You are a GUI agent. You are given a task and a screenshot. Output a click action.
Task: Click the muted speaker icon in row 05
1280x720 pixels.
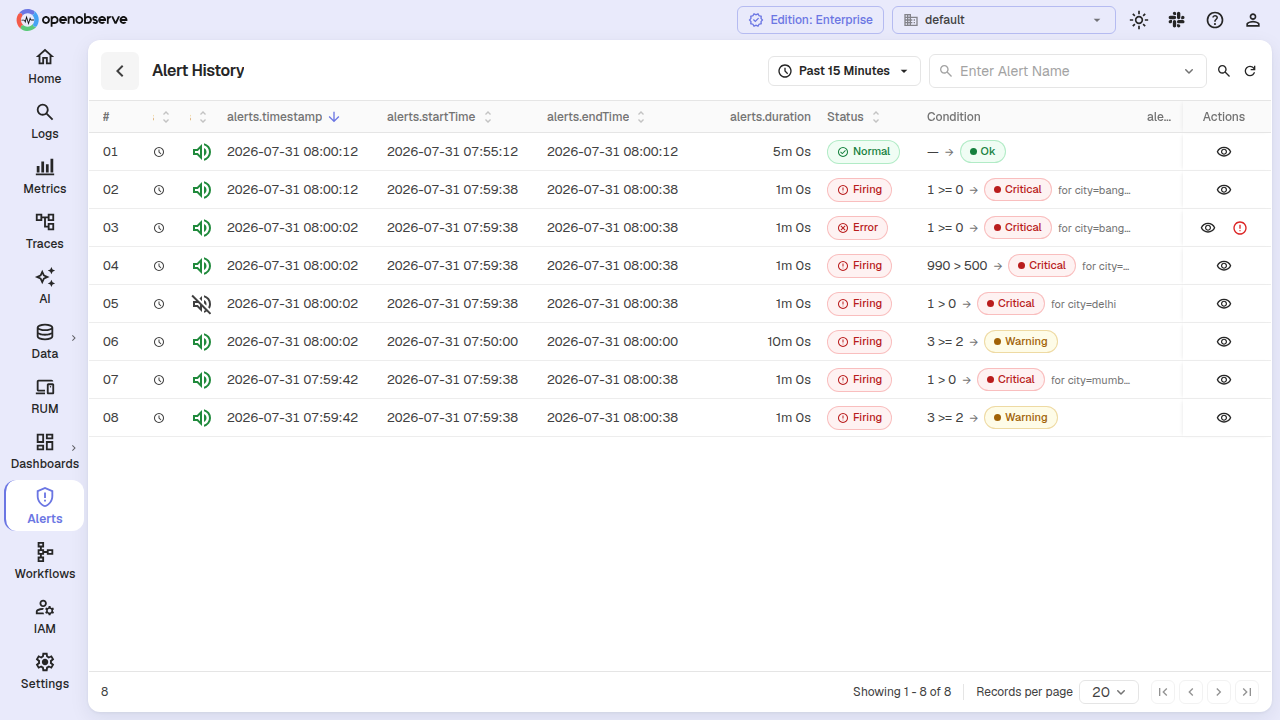click(202, 304)
